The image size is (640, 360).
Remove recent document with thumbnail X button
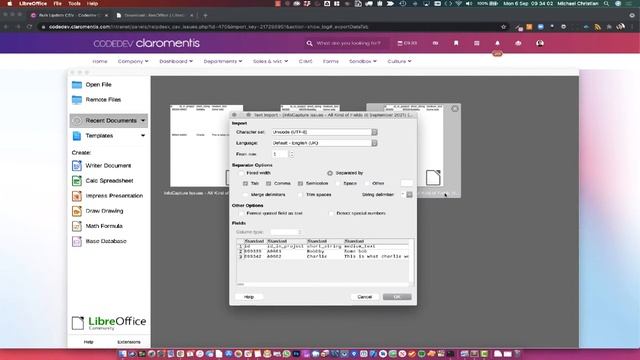coord(455,109)
